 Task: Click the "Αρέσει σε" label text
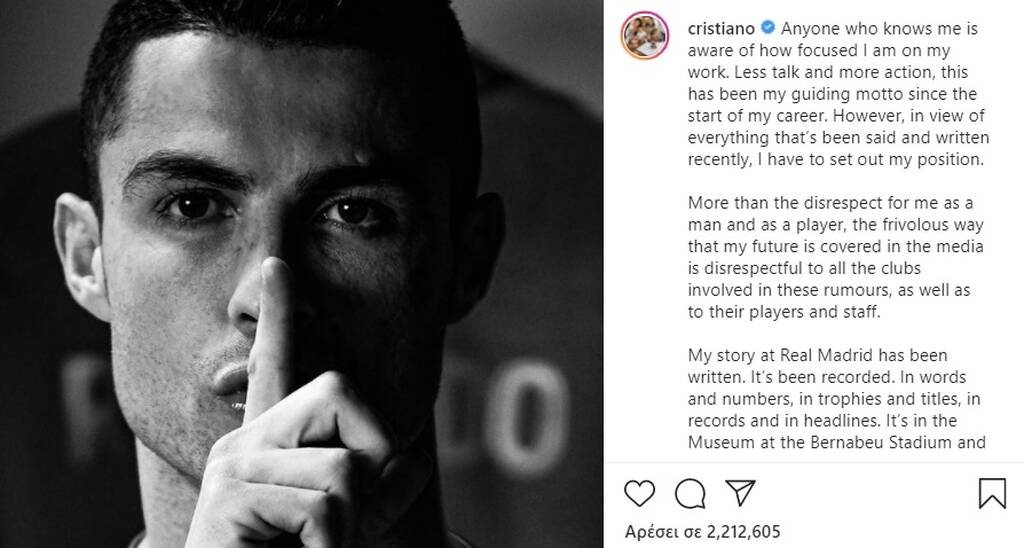coord(658,532)
